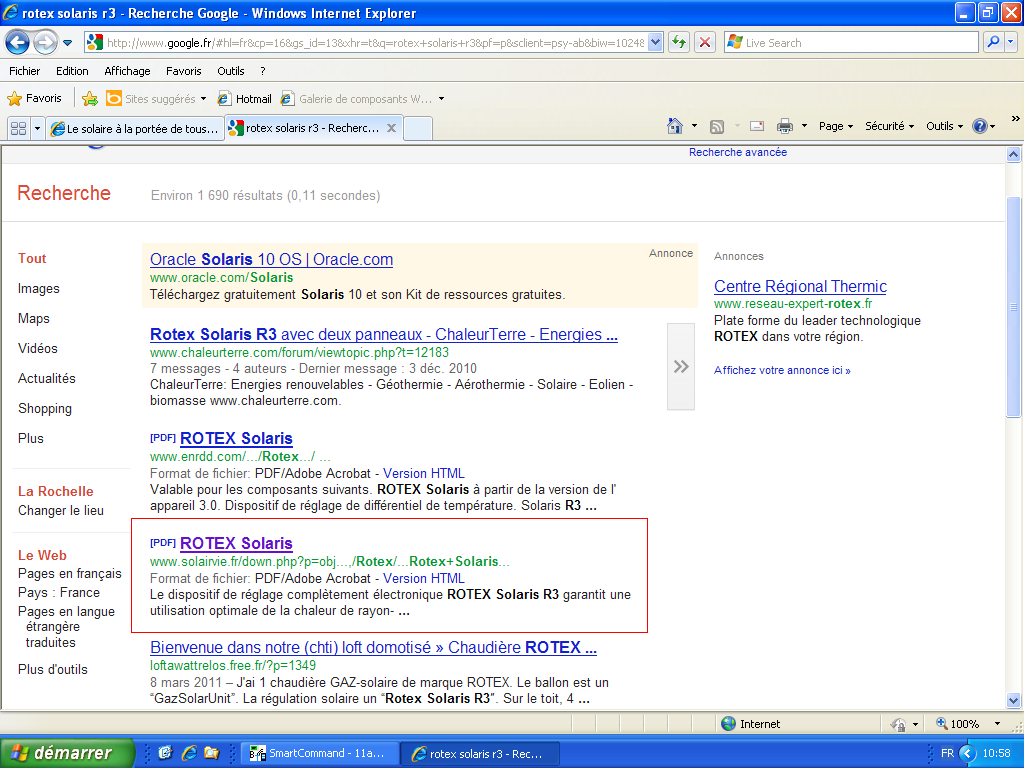Viewport: 1024px width, 768px height.
Task: Click the Home house icon in command bar
Action: (676, 126)
